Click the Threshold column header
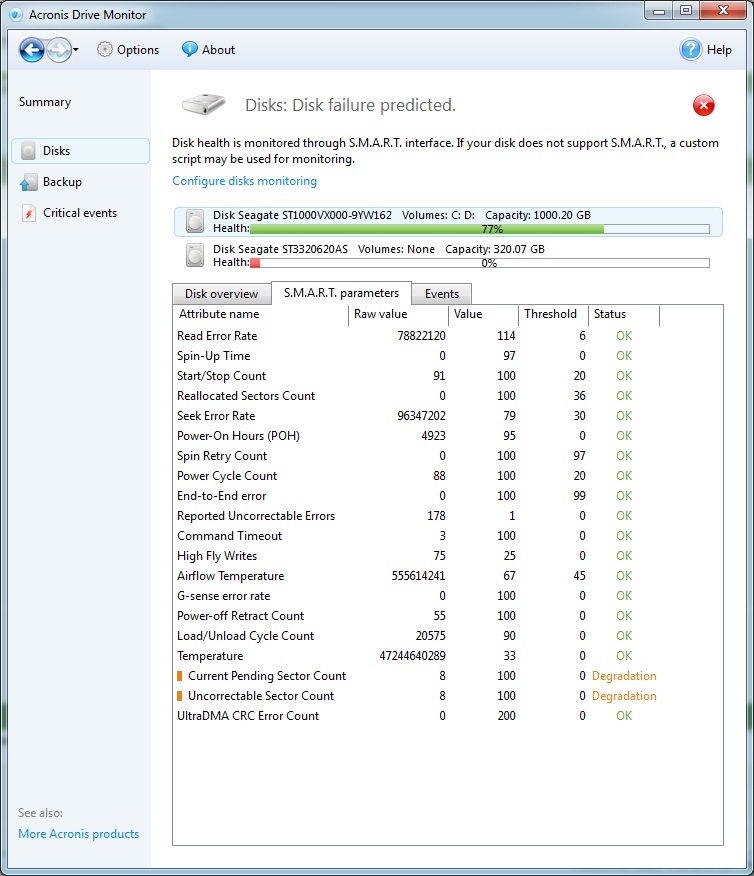 click(553, 315)
